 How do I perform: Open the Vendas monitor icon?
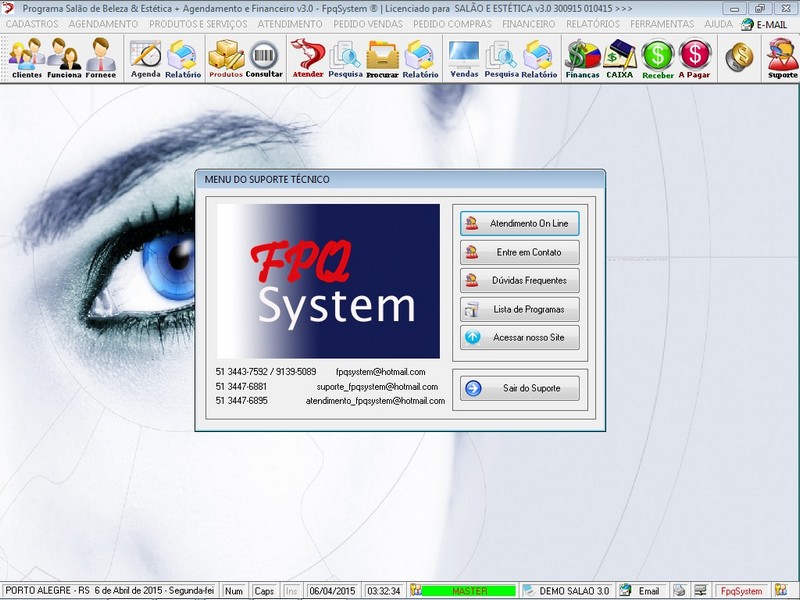tap(464, 58)
